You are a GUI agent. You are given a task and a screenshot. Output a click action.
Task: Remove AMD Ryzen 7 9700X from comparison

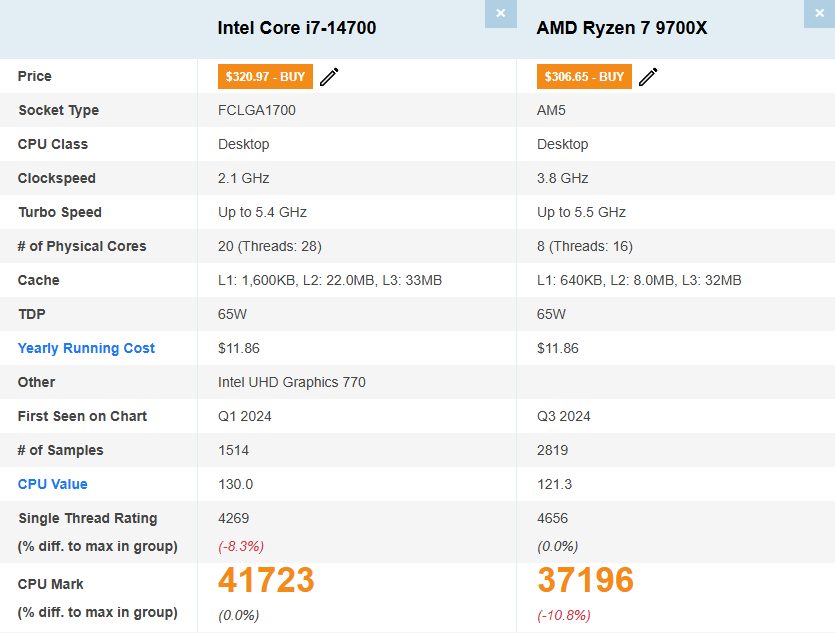pos(820,13)
